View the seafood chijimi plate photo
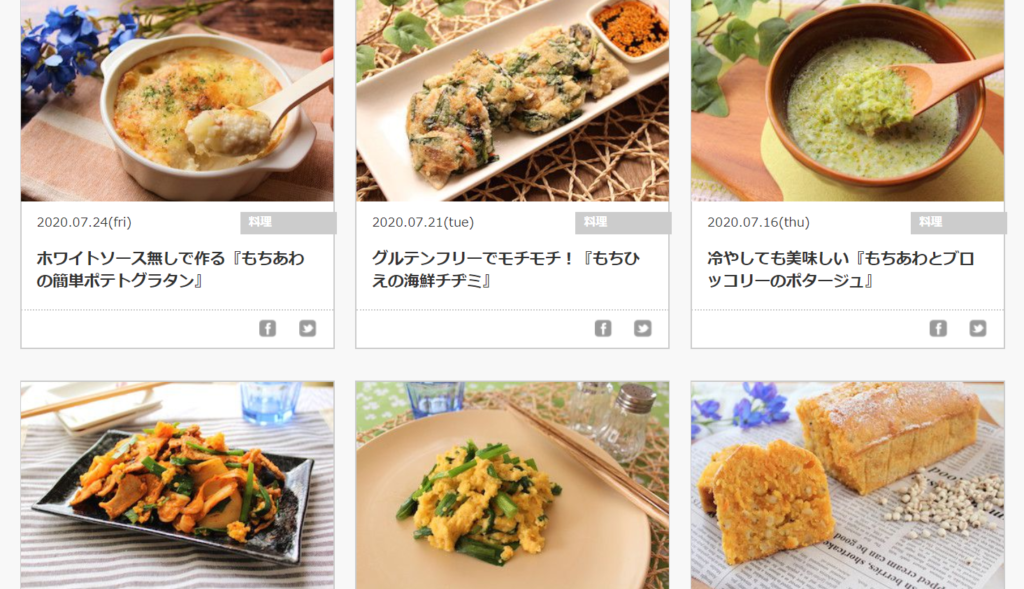 [x=513, y=101]
